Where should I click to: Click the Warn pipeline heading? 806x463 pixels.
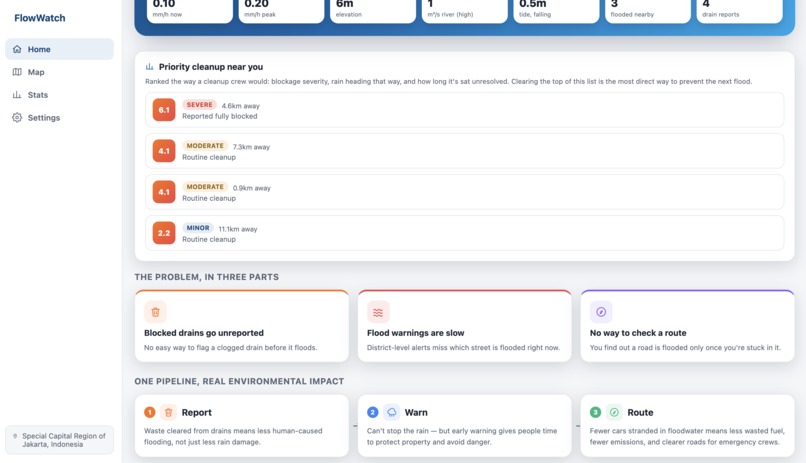tap(416, 413)
